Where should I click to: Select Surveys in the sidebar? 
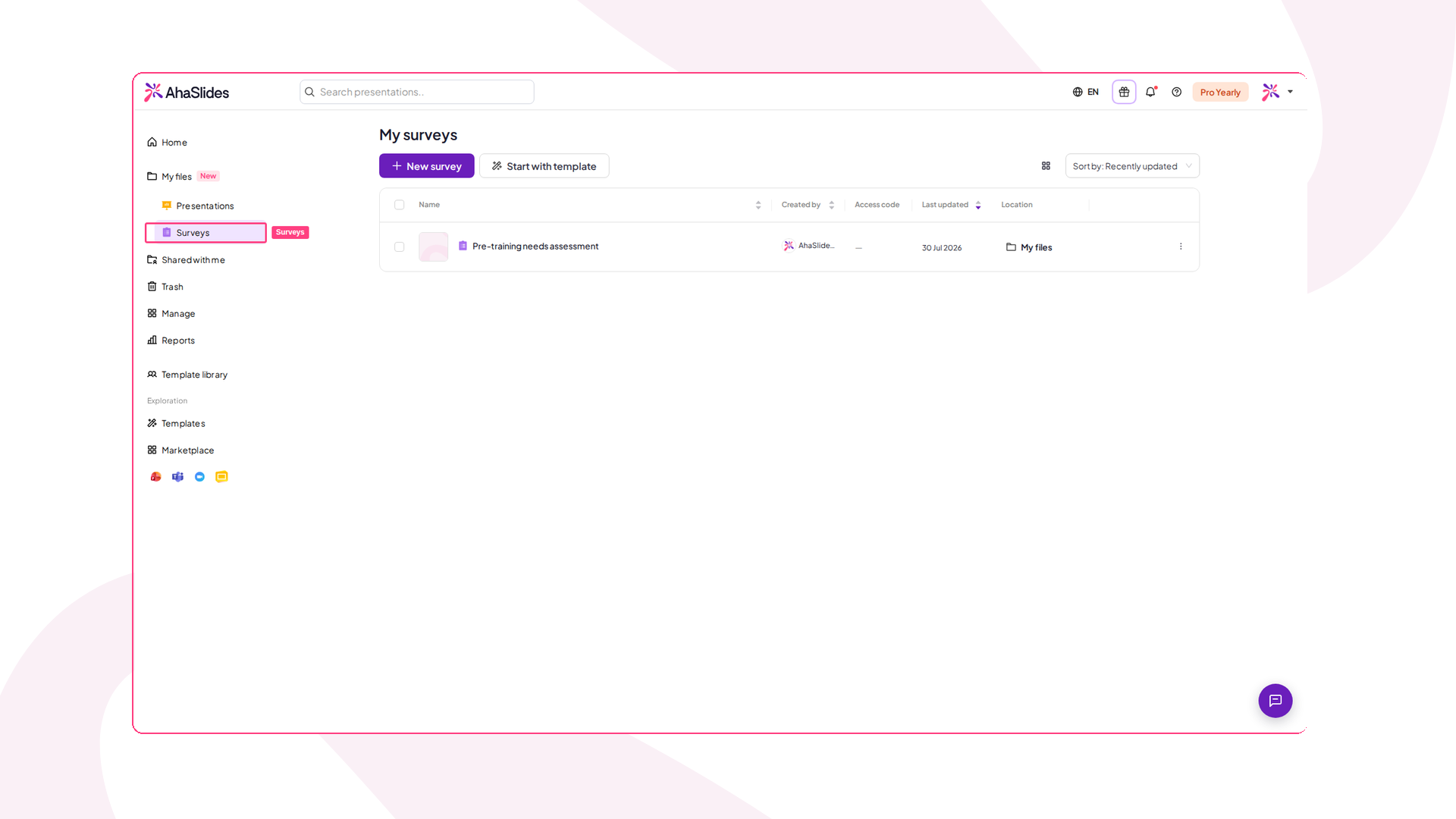[x=206, y=233]
